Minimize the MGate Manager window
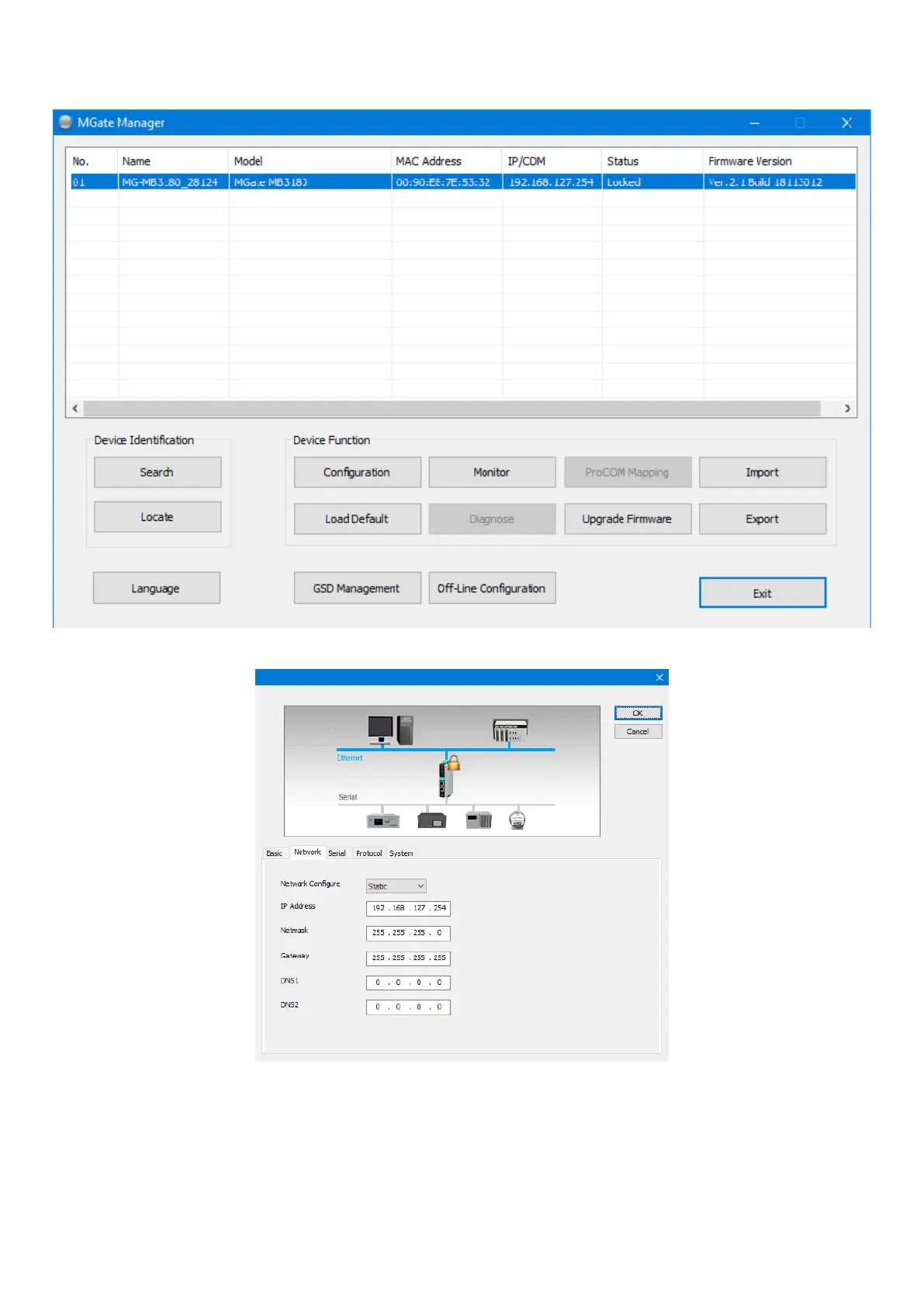 click(754, 123)
